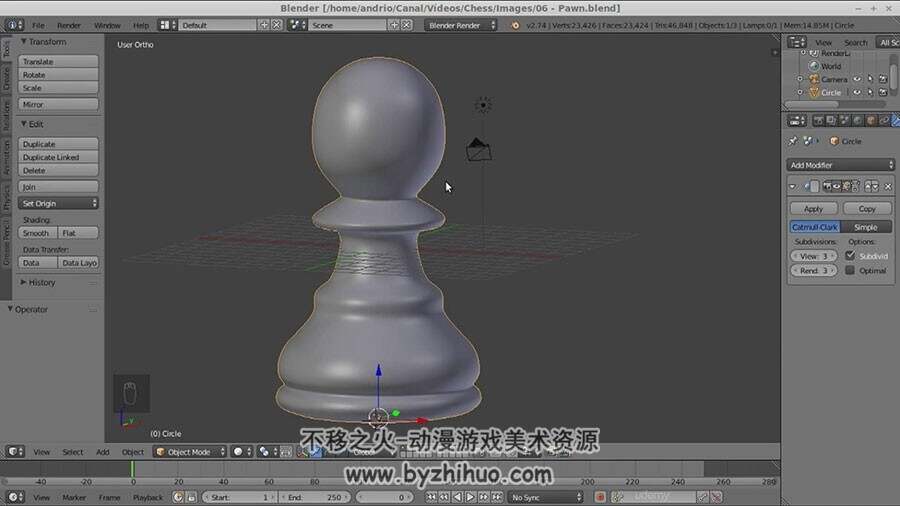Screen dimensions: 900x506
Task: Open the Scene properties tab icon
Action: coord(844,120)
